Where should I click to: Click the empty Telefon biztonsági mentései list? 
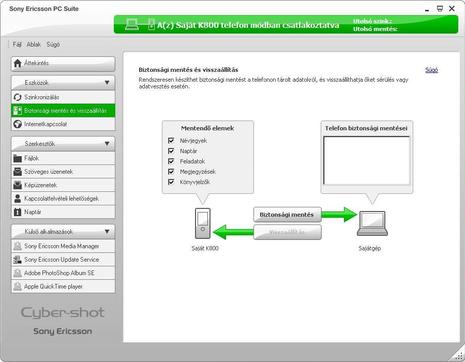[x=366, y=160]
